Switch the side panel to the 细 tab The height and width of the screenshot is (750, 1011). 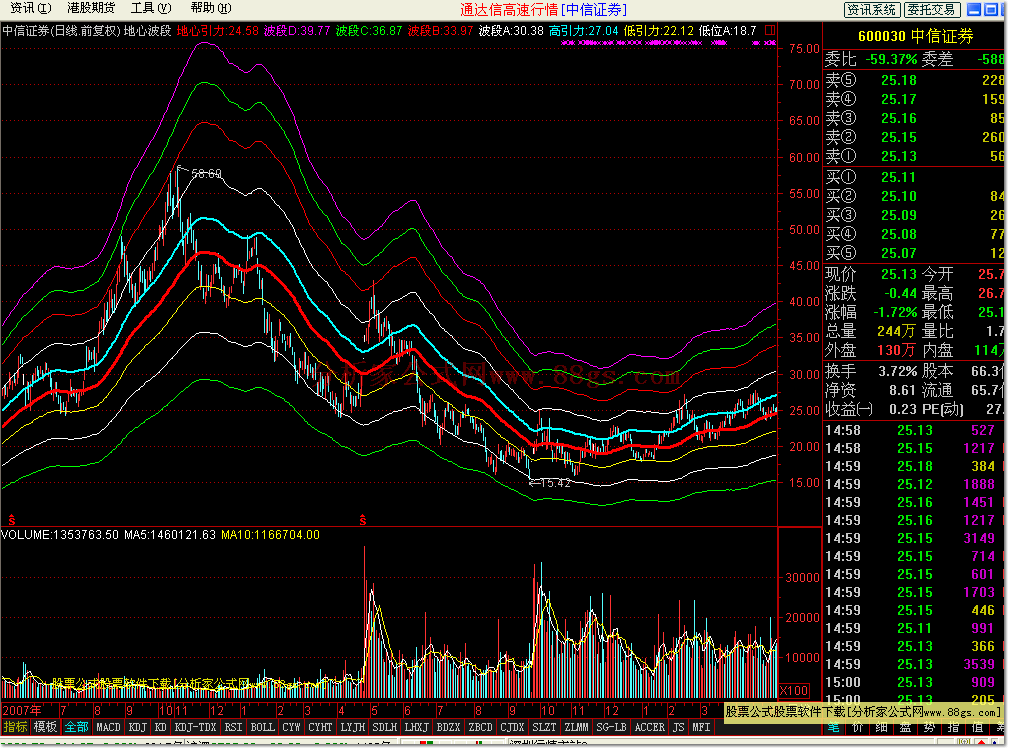click(x=882, y=727)
